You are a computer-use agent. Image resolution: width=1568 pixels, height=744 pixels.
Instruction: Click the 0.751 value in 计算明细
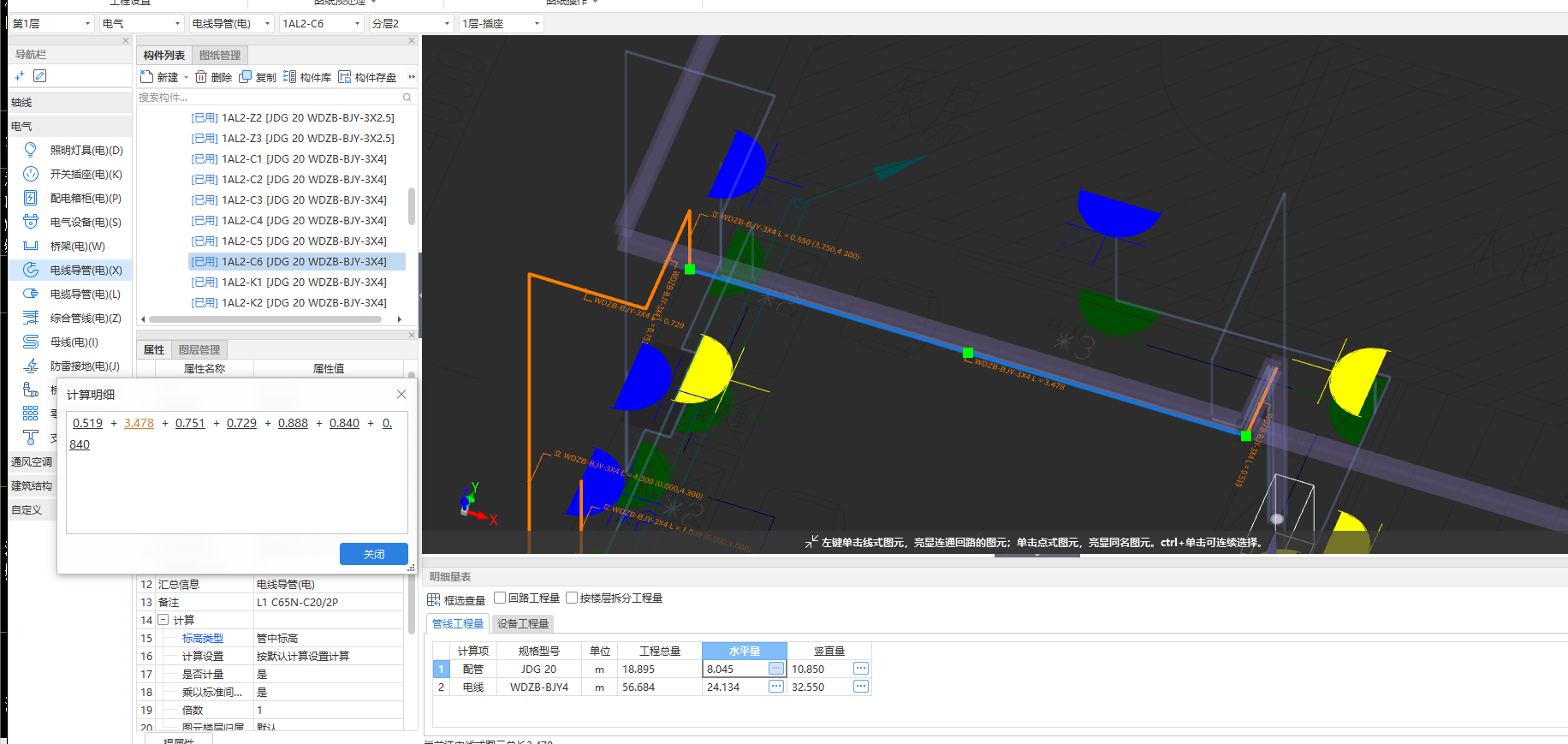[x=190, y=423]
